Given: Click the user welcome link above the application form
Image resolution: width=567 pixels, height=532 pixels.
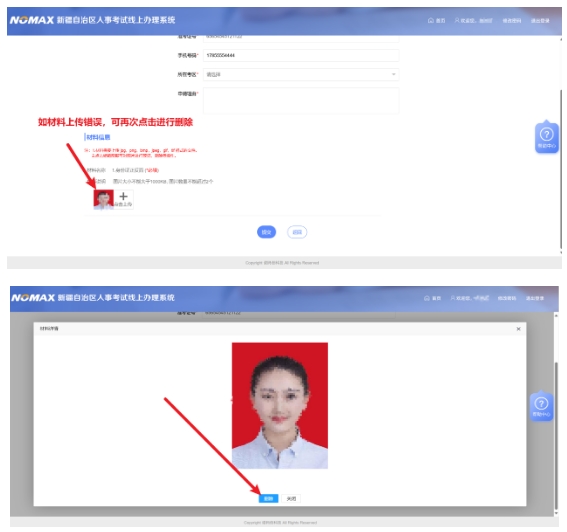Looking at the screenshot, I should point(473,21).
